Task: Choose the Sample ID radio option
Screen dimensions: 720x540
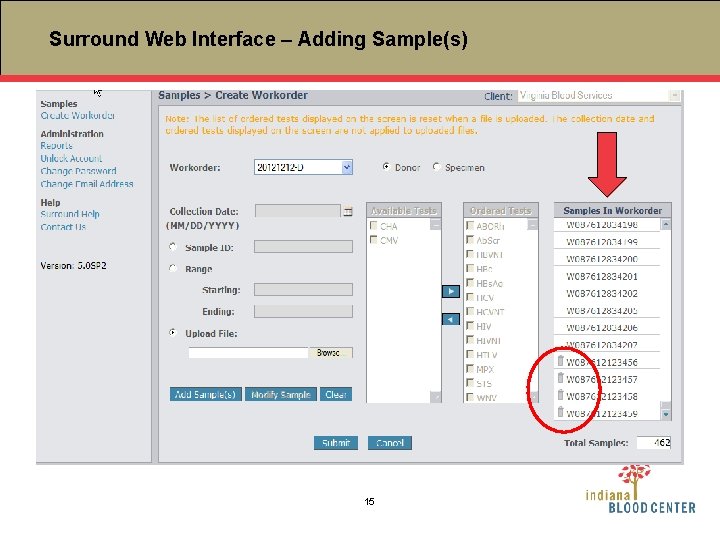Action: click(x=173, y=247)
